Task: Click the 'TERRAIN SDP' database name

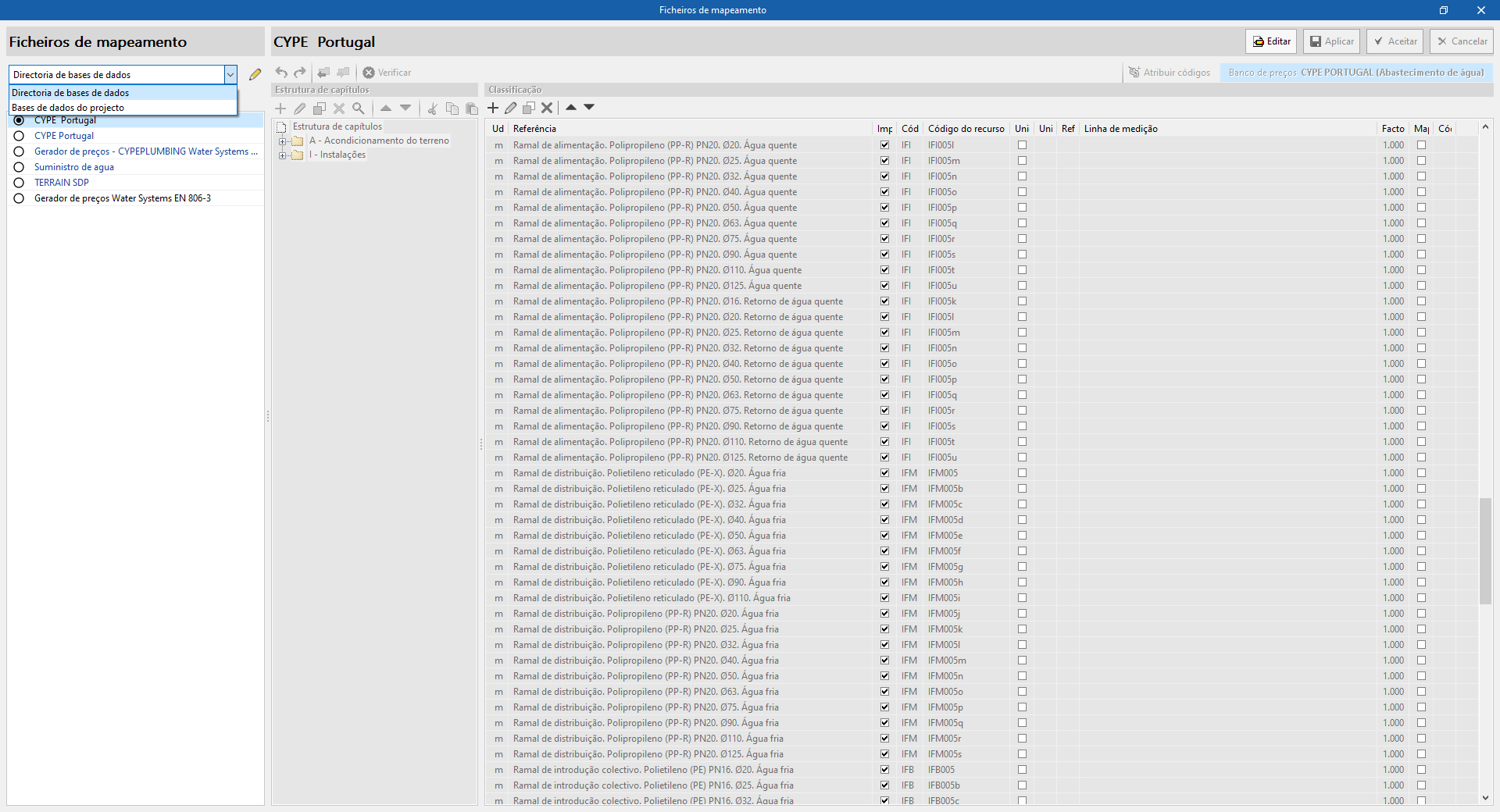Action: click(62, 183)
